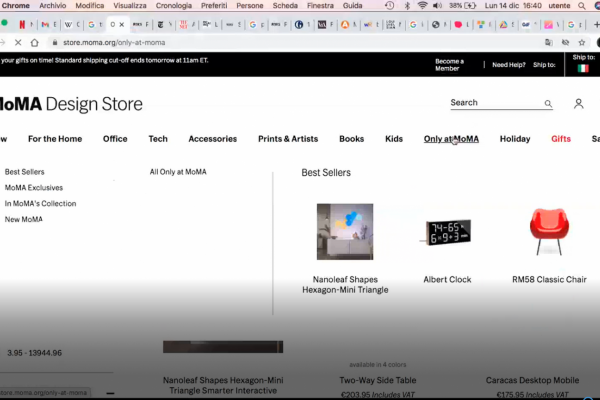Open the red Gifts category
The width and height of the screenshot is (600, 400).
561,139
